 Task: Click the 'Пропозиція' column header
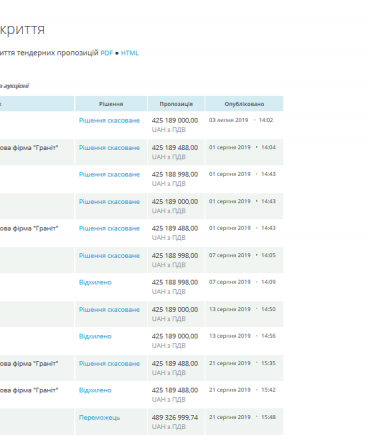point(176,104)
